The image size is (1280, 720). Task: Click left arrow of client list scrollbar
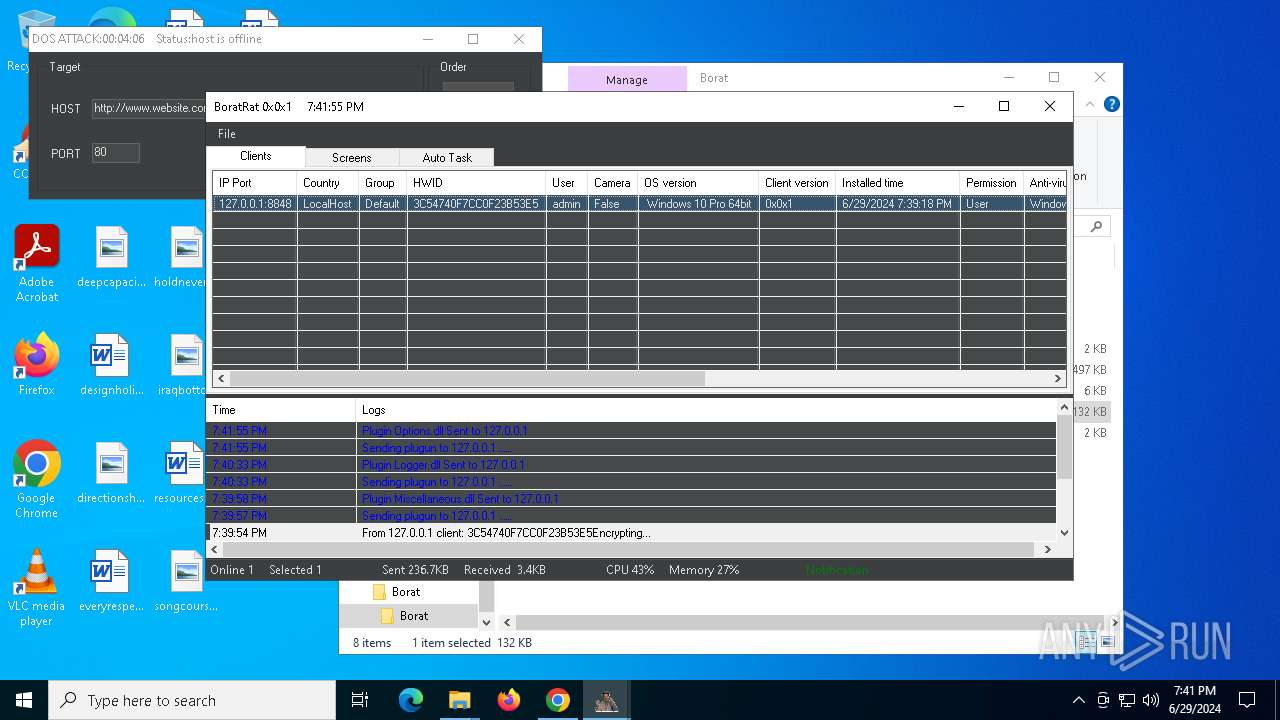click(222, 379)
